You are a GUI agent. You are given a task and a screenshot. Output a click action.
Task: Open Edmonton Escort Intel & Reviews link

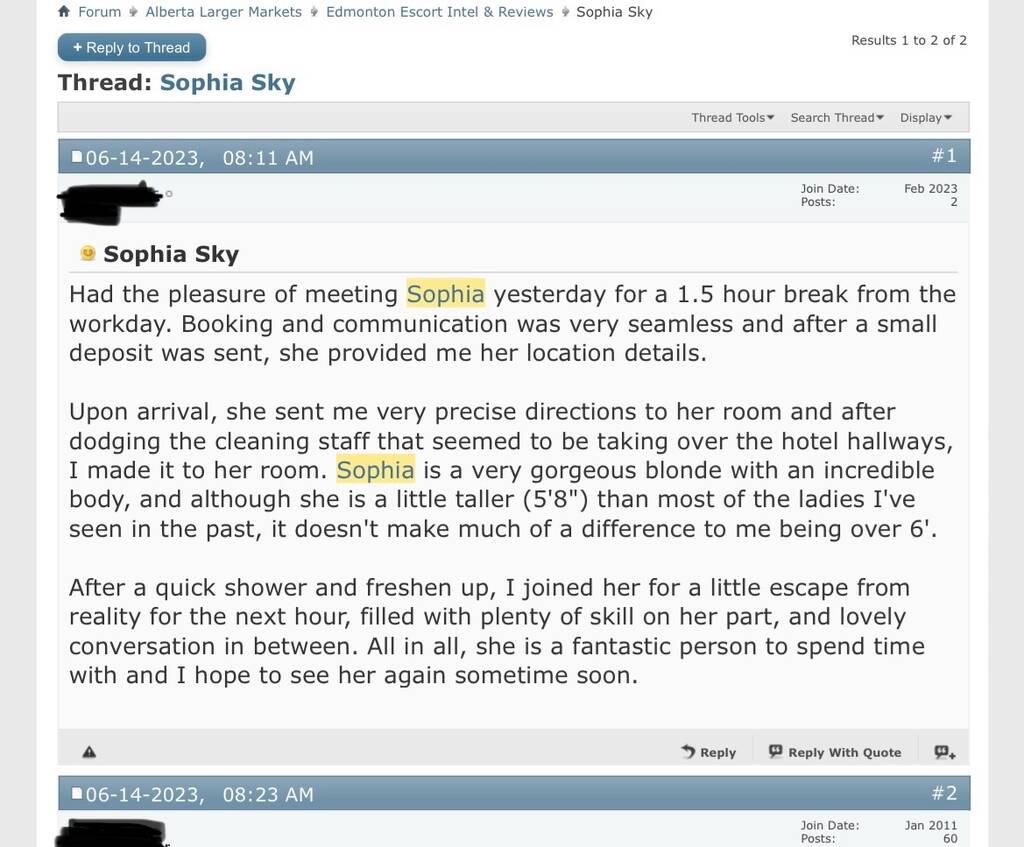pyautogui.click(x=439, y=12)
